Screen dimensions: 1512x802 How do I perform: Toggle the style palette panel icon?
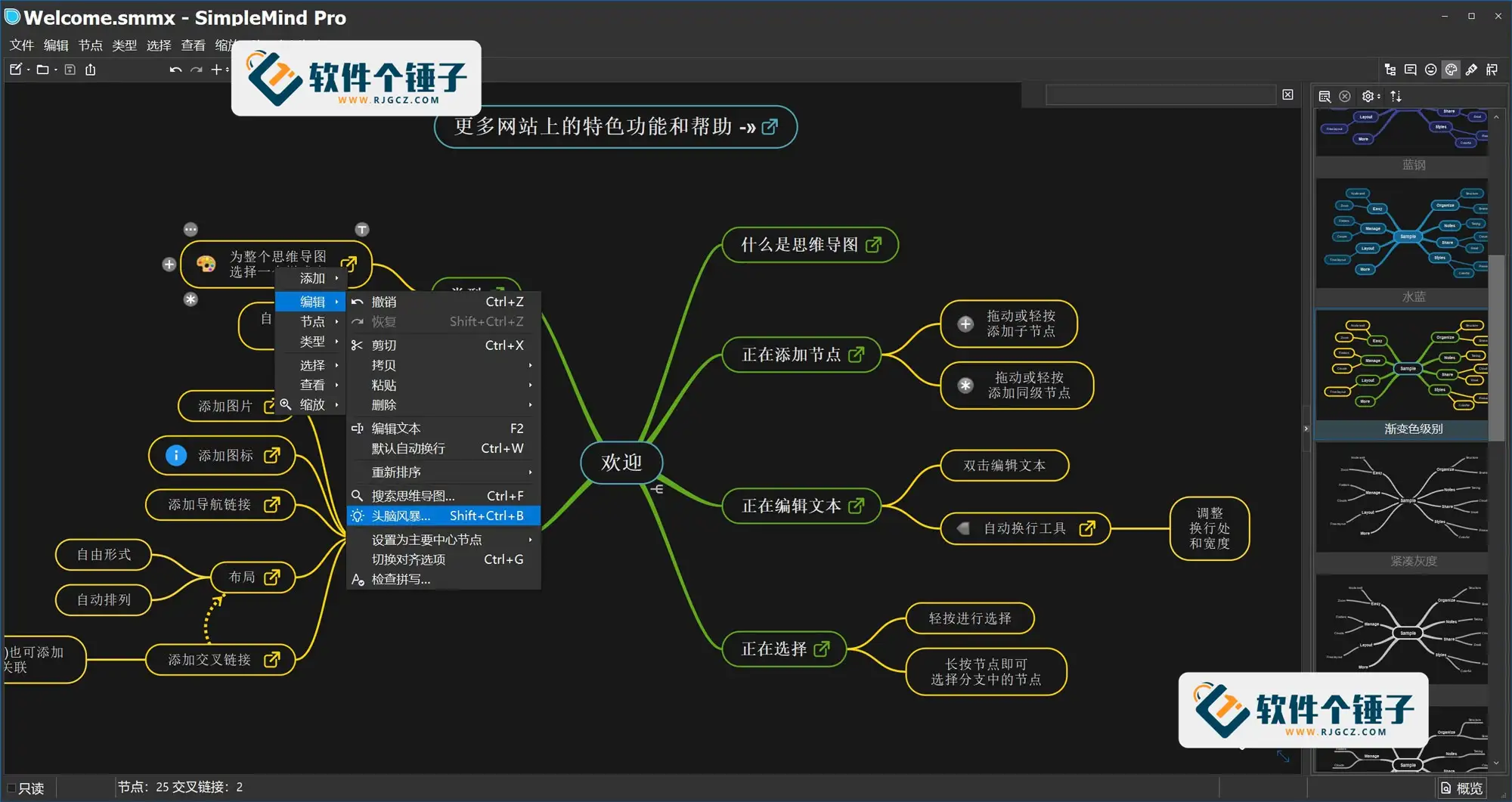tap(1452, 70)
